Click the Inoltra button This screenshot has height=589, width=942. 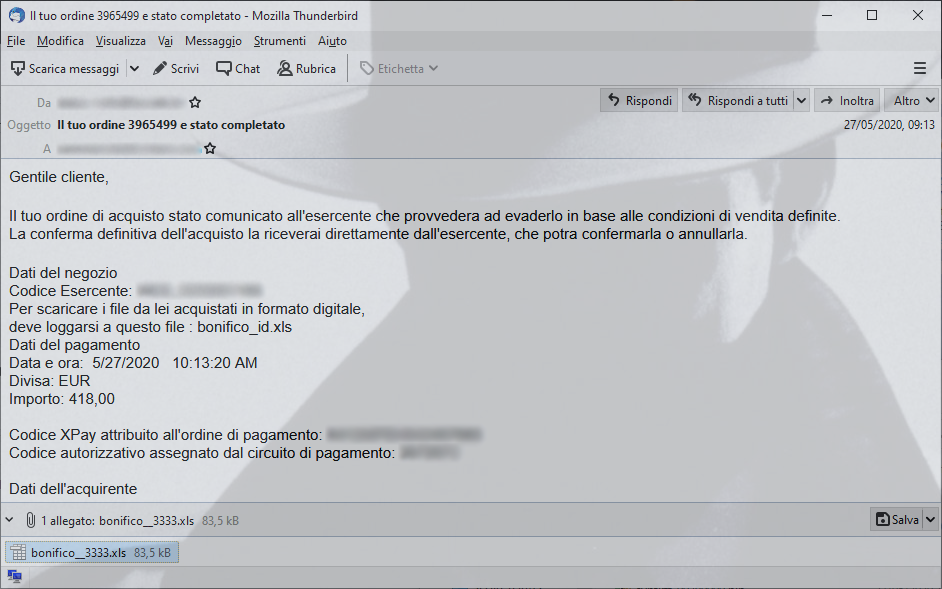click(847, 100)
